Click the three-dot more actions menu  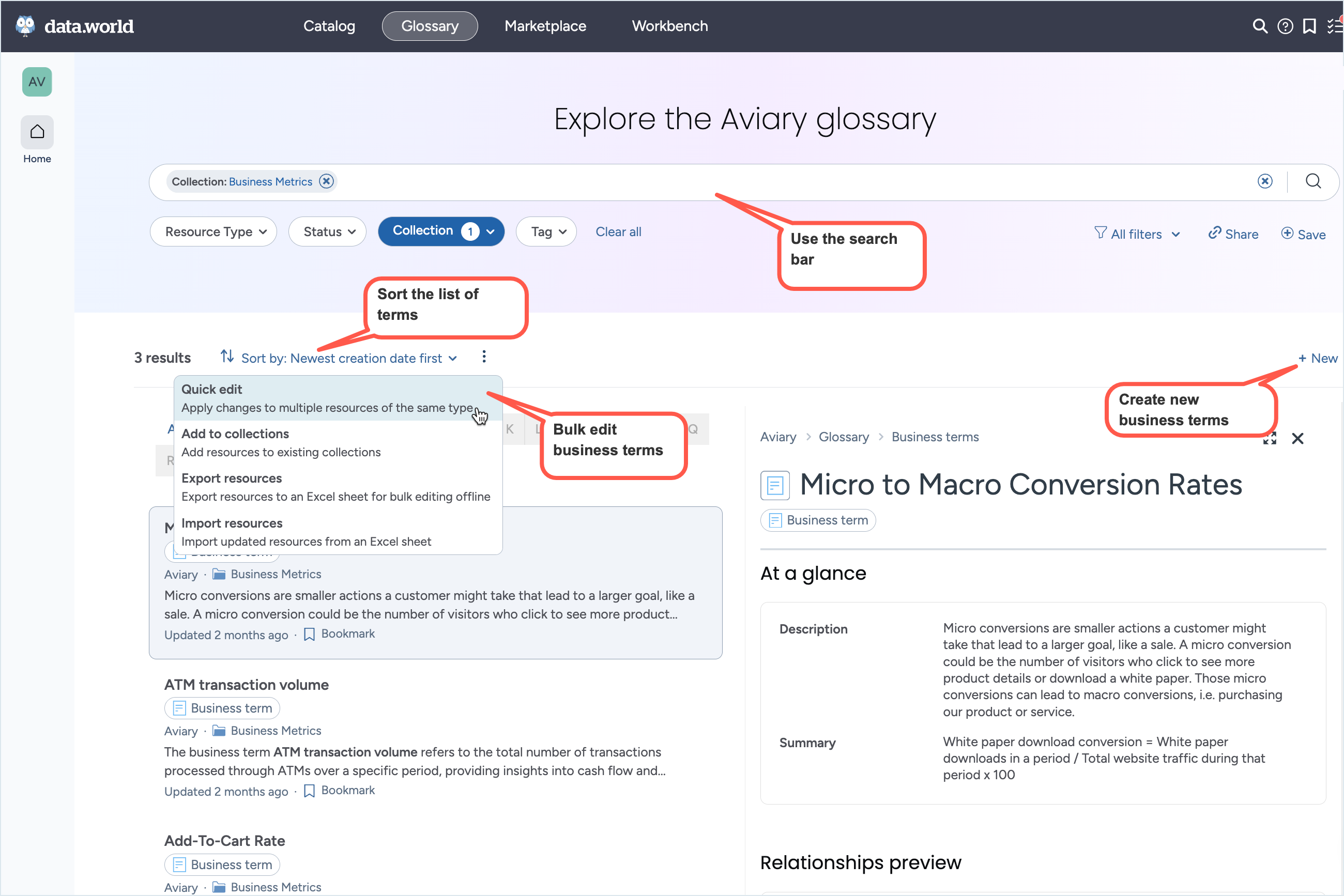(484, 357)
